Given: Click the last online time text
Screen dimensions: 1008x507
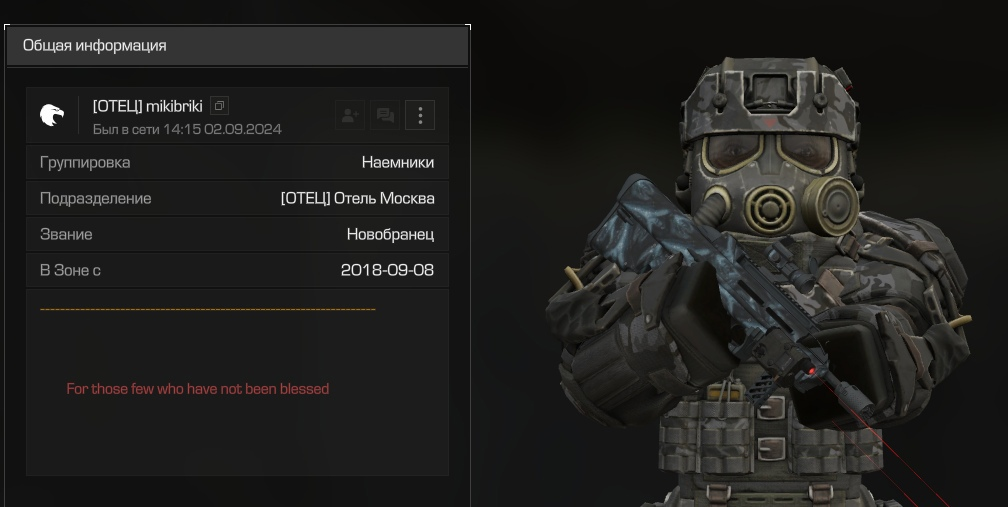Looking at the screenshot, I should click(187, 129).
